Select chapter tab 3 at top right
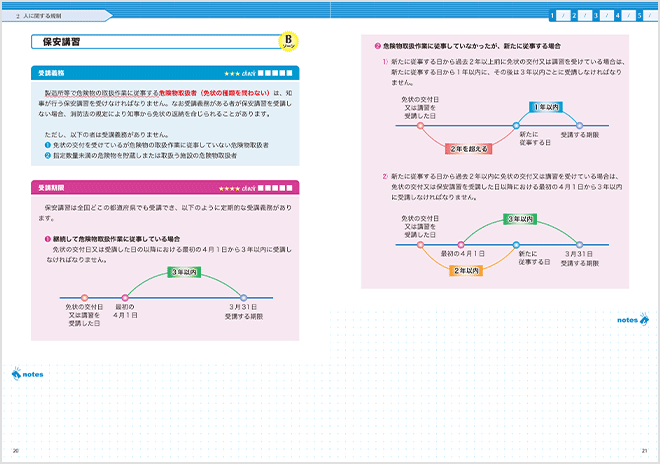The image size is (660, 464). click(x=597, y=15)
